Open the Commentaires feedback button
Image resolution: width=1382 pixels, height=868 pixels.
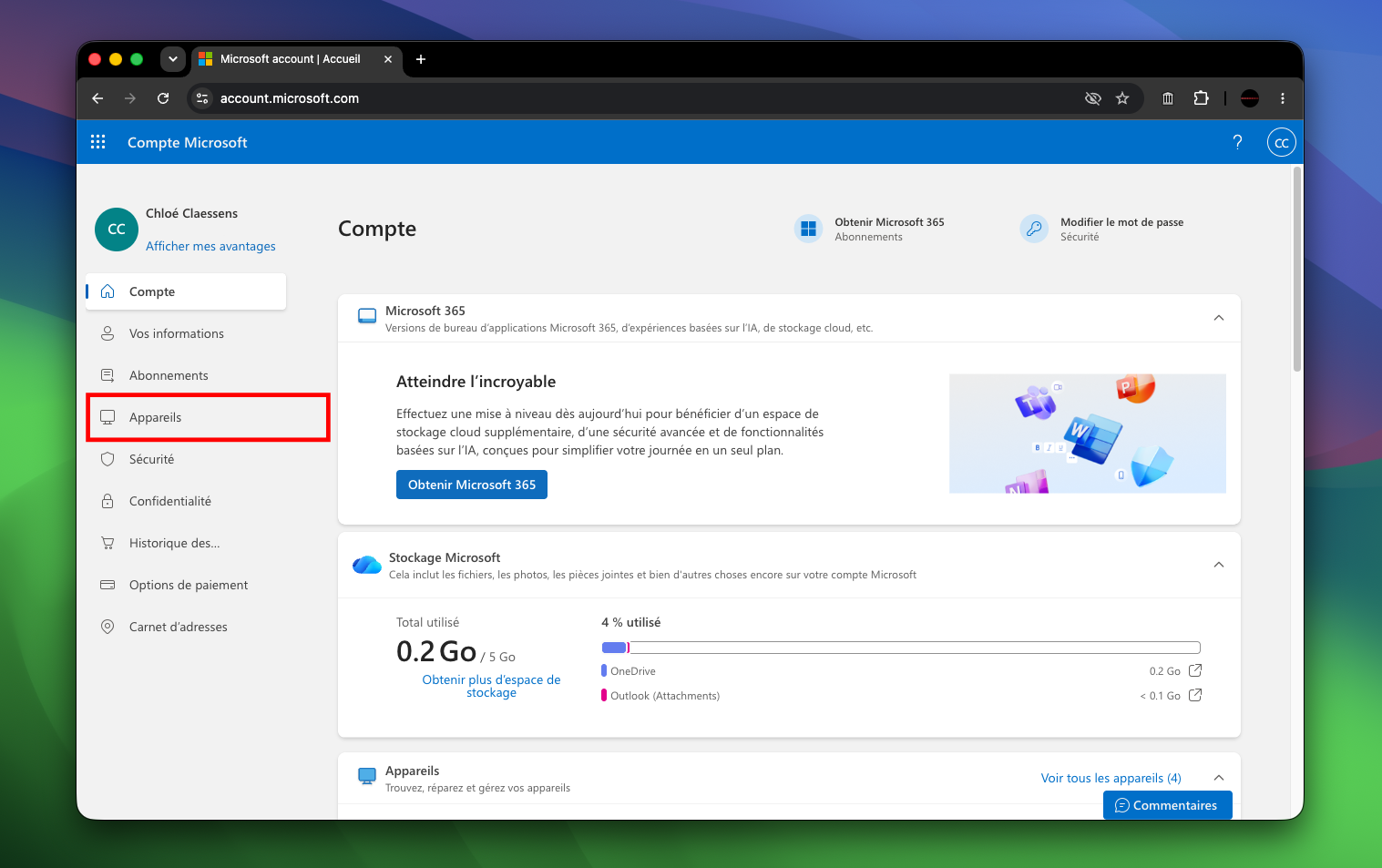(x=1167, y=805)
